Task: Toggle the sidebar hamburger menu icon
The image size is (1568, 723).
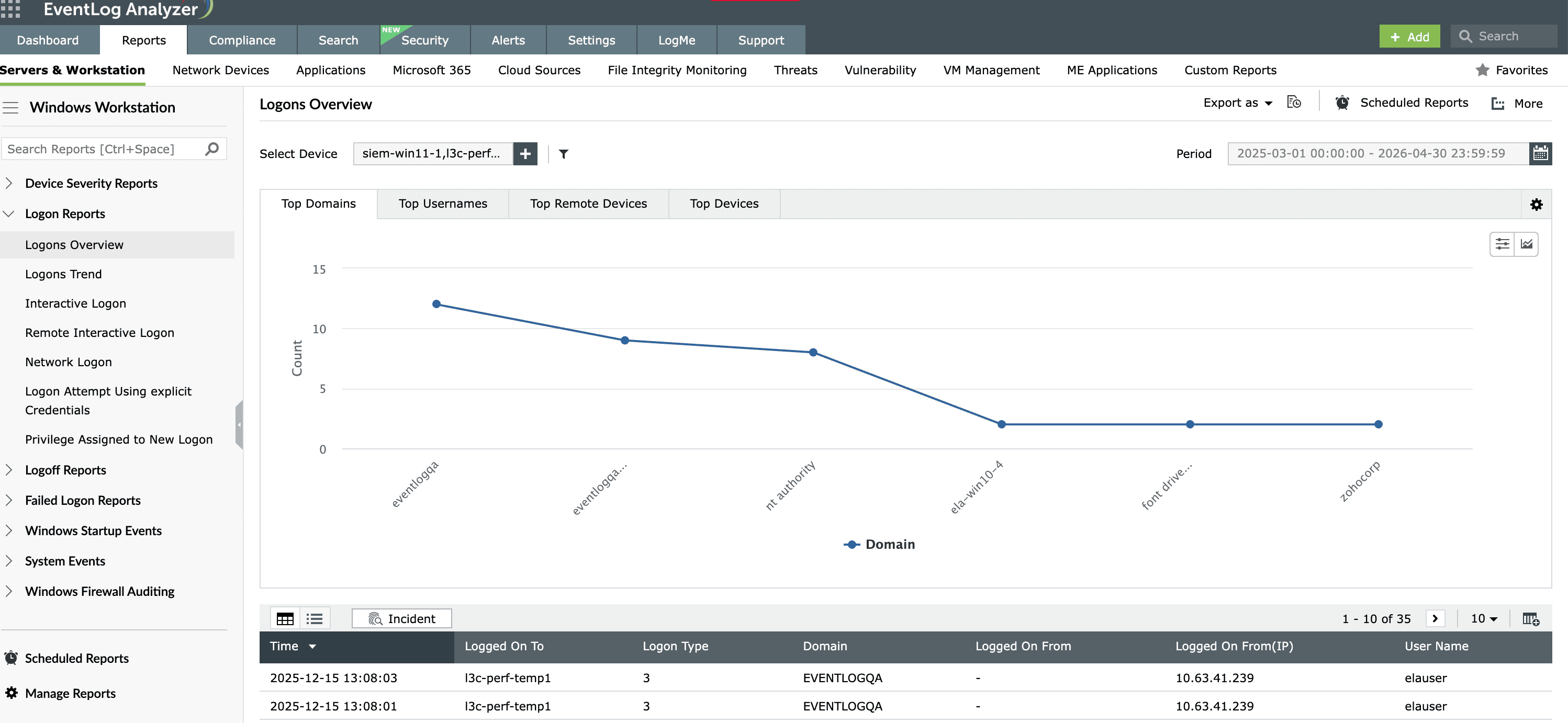Action: click(x=10, y=108)
